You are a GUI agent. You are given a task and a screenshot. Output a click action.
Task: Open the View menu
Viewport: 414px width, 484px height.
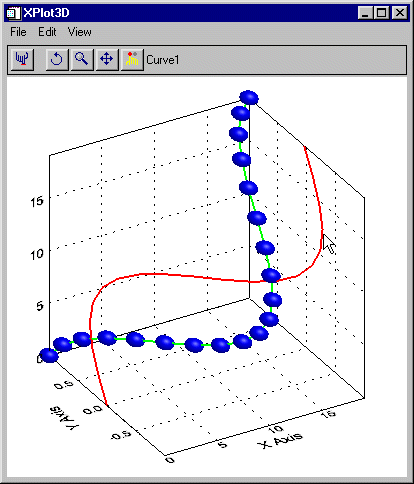point(80,32)
